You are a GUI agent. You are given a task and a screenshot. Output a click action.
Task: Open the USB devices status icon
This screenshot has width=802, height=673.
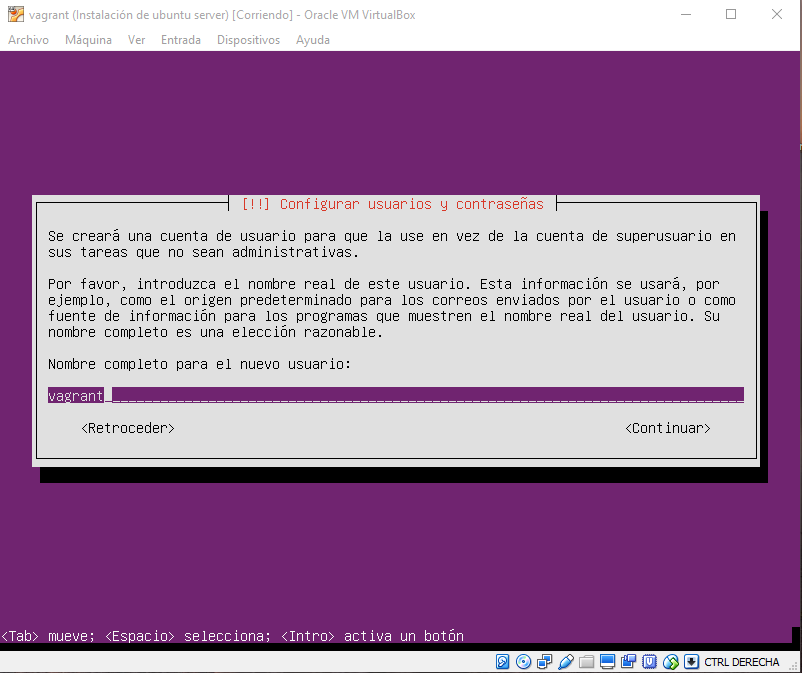[x=565, y=662]
